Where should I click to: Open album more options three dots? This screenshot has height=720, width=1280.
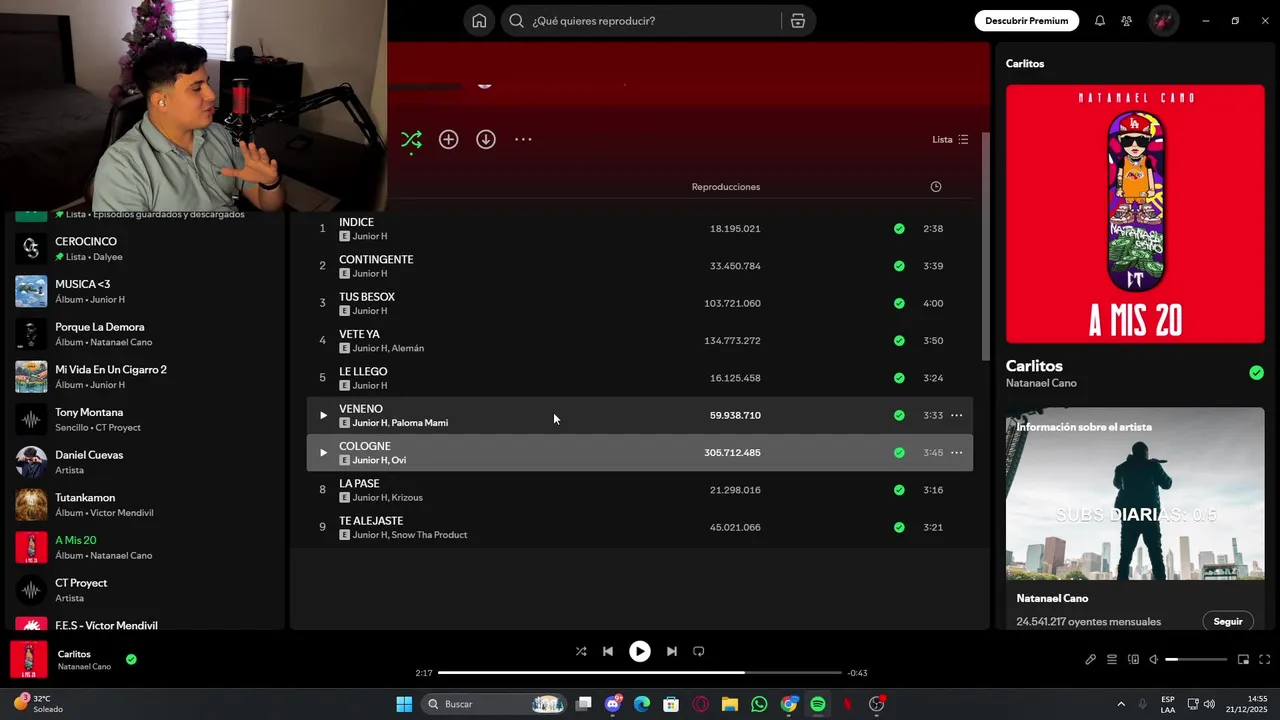523,140
